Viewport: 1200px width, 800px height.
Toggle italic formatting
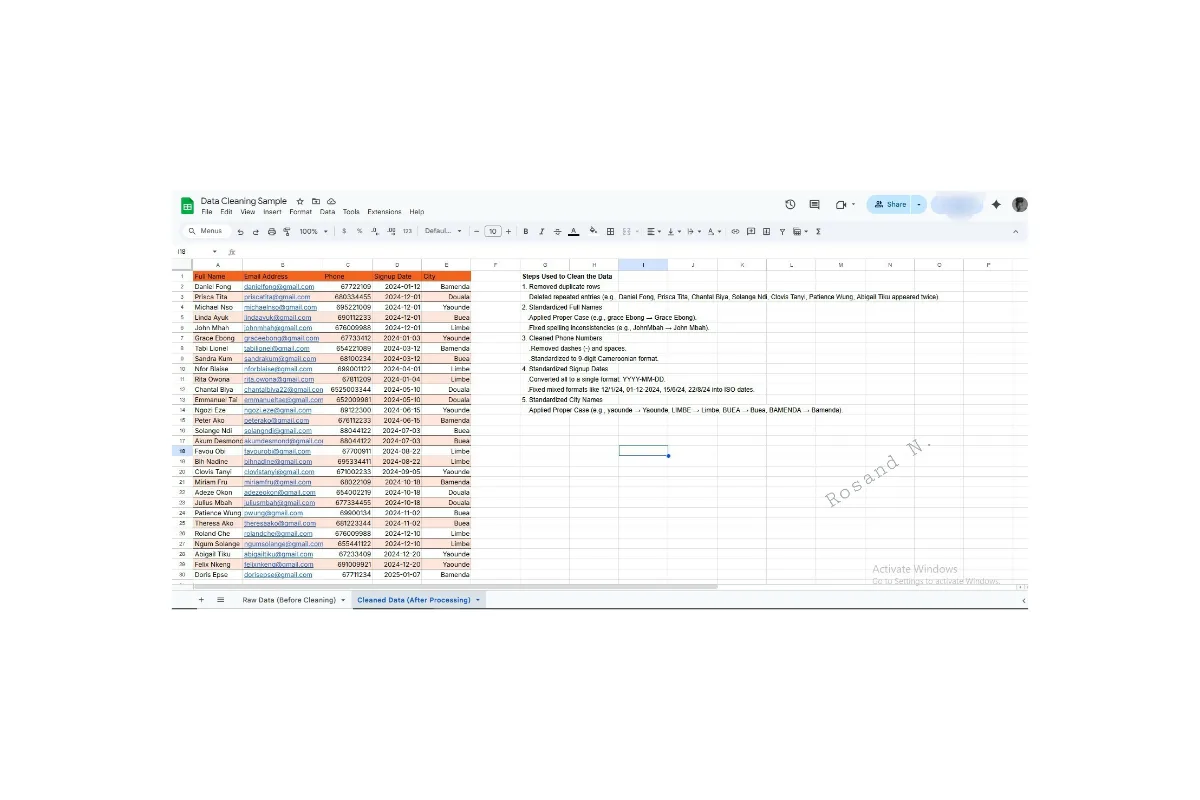(542, 231)
